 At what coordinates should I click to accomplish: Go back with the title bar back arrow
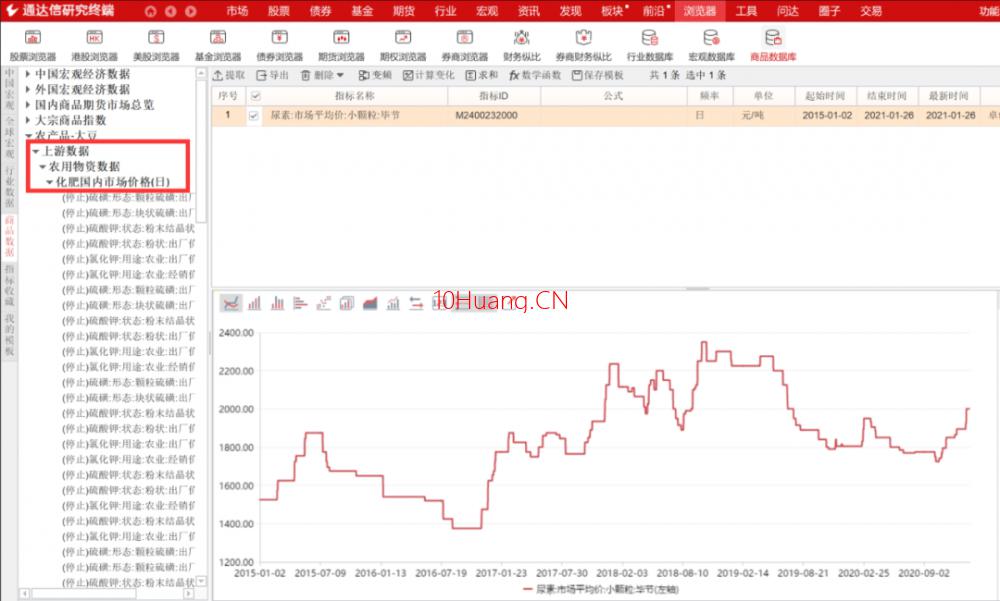[170, 11]
